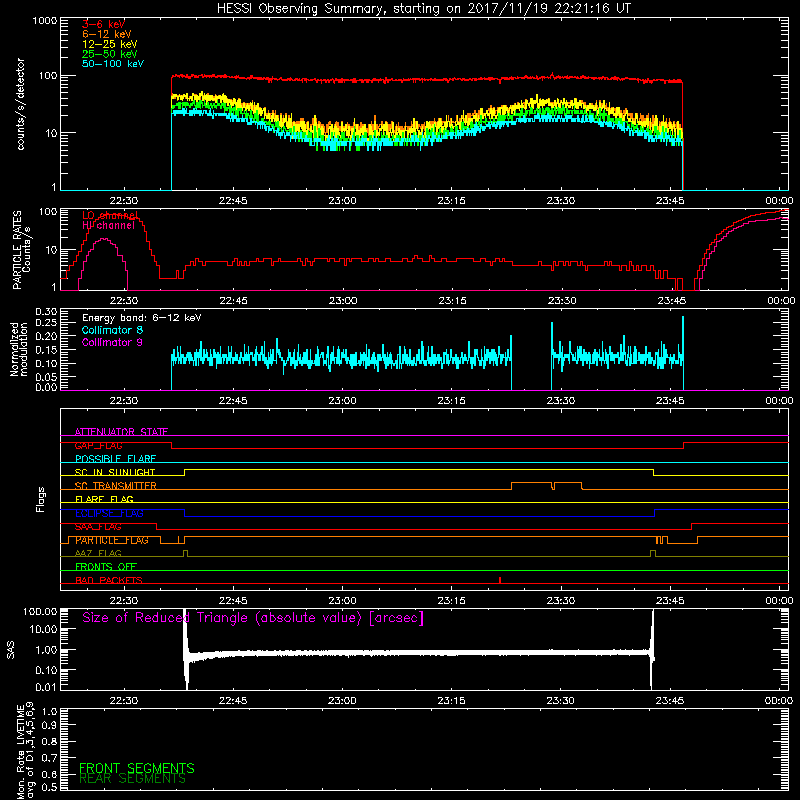Click the 1000 y-axis label of counts plot
This screenshot has width=800, height=800.
point(44,21)
